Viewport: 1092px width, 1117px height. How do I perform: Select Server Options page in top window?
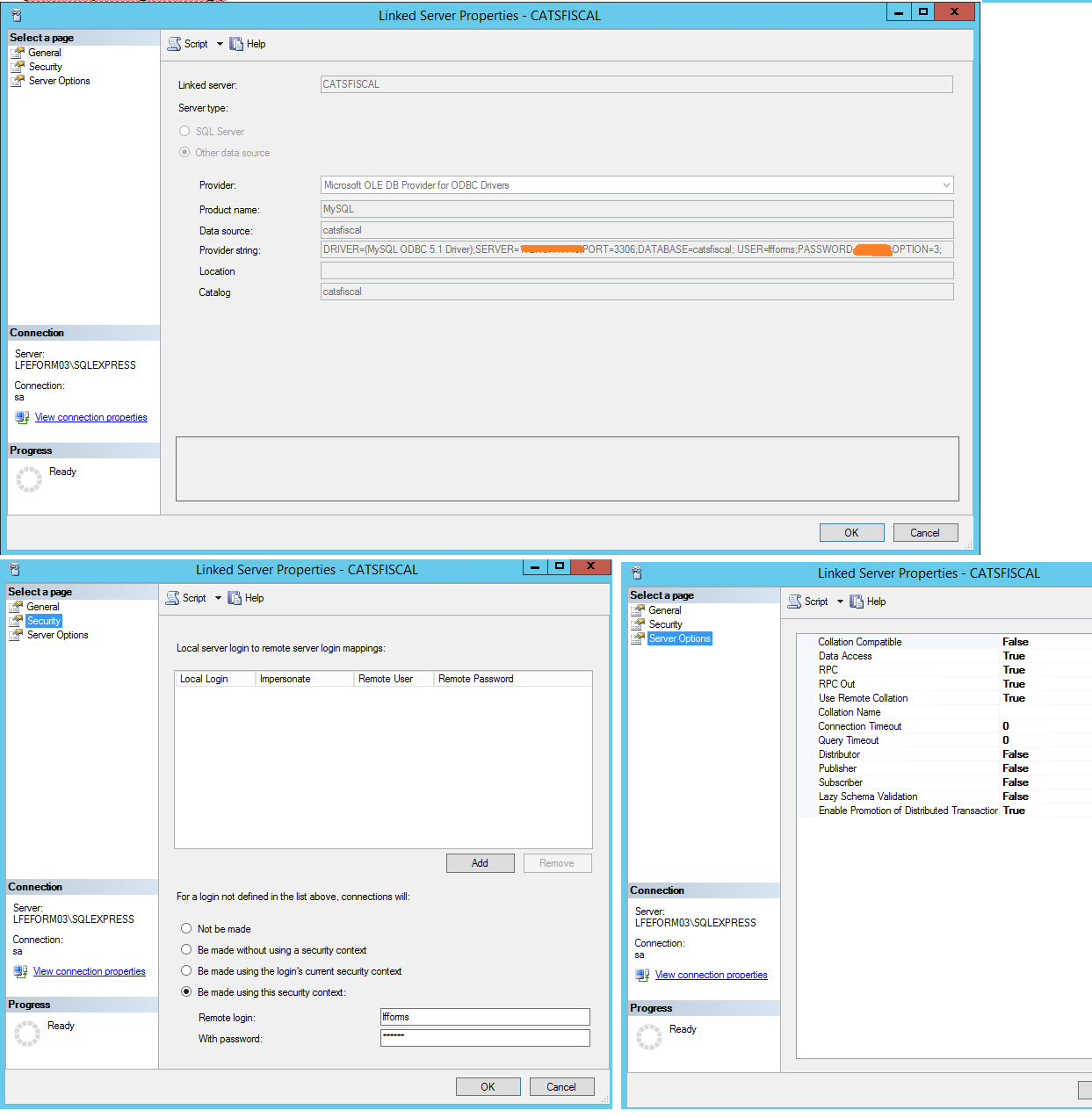pos(60,81)
